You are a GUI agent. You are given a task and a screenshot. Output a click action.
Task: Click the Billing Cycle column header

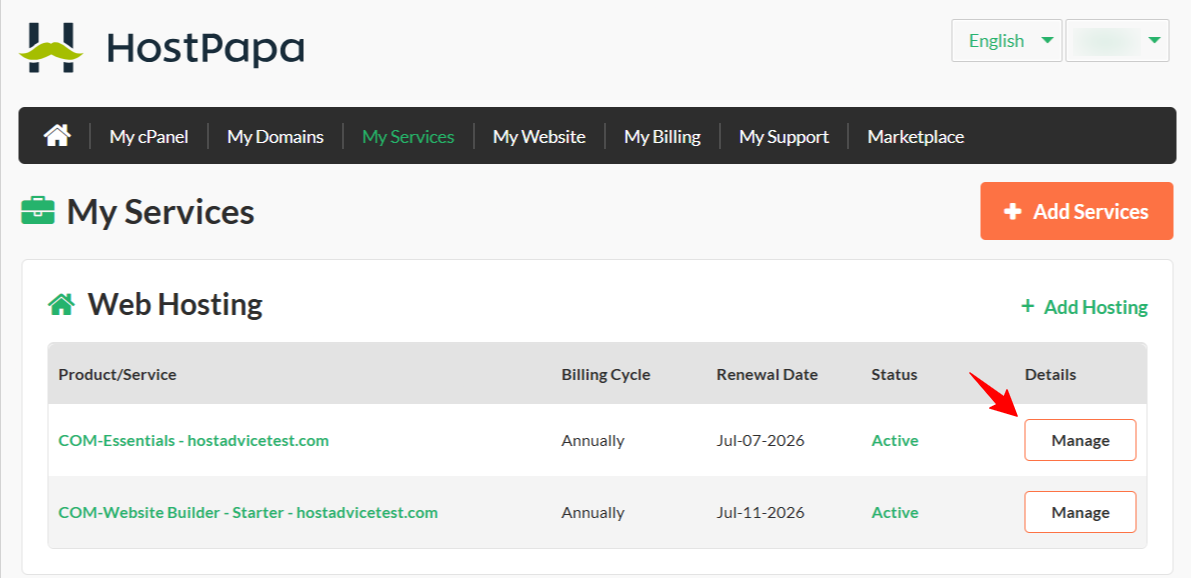coord(606,374)
